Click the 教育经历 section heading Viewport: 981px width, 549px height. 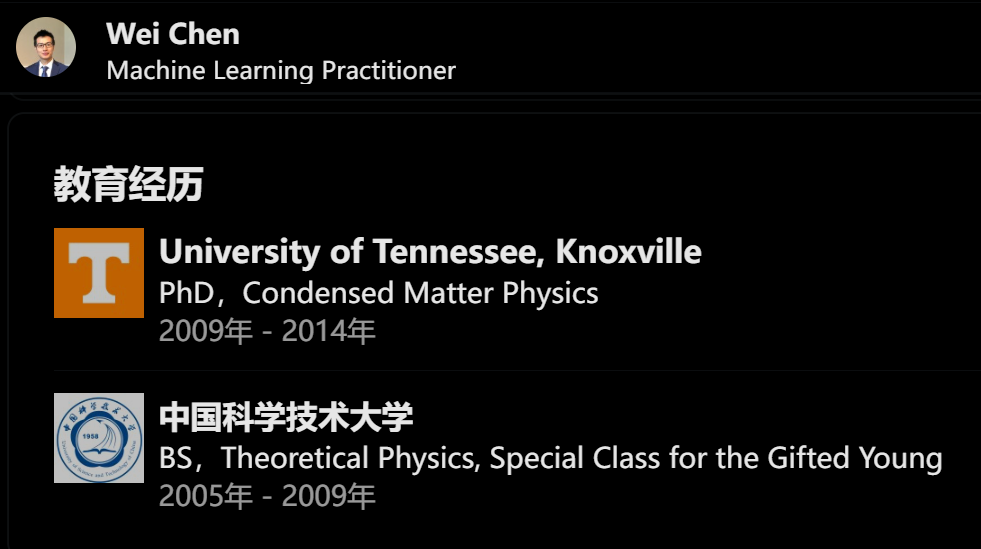128,184
